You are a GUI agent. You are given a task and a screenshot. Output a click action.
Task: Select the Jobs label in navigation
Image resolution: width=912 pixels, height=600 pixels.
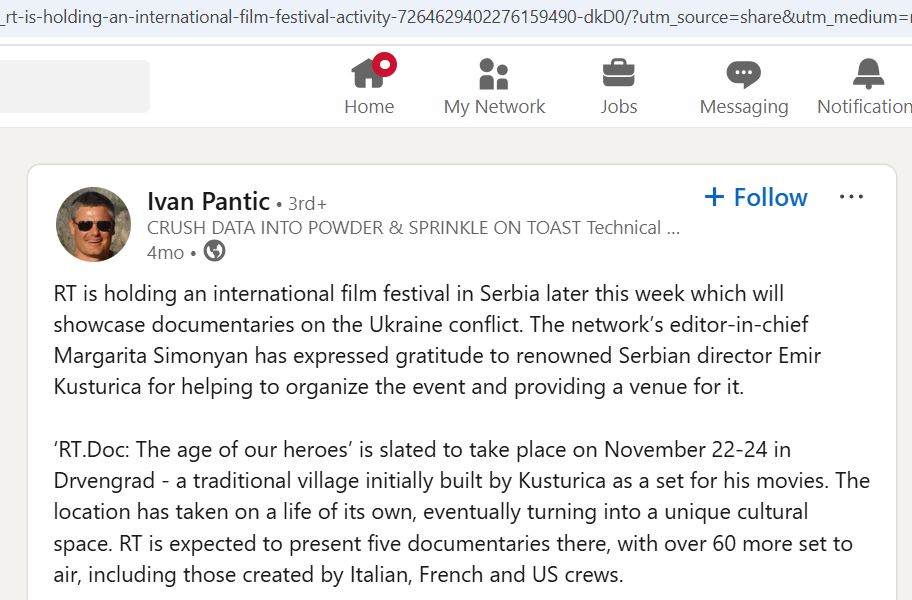point(618,107)
